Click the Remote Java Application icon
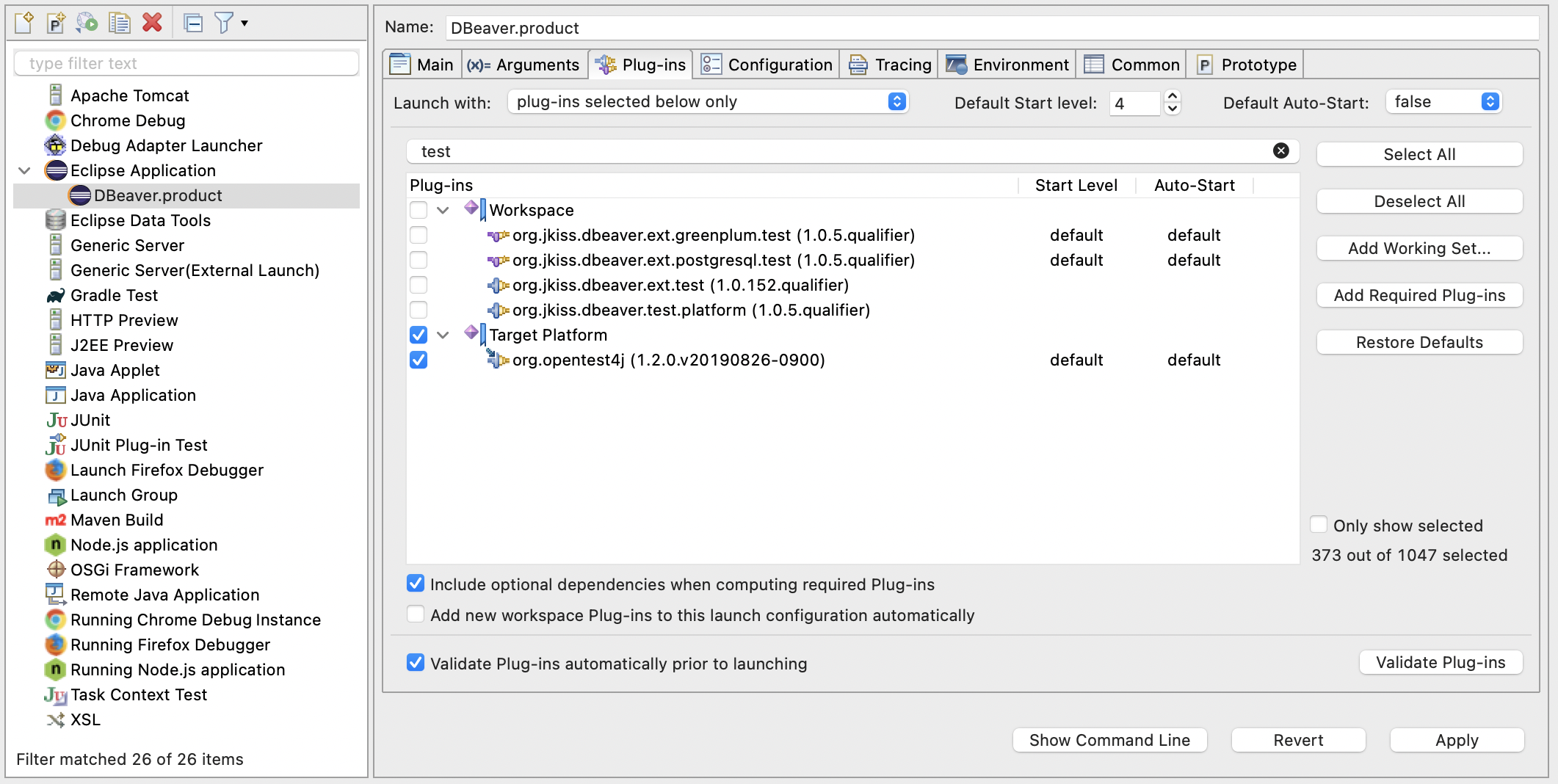Screen dimensions: 1558x784 point(56,593)
